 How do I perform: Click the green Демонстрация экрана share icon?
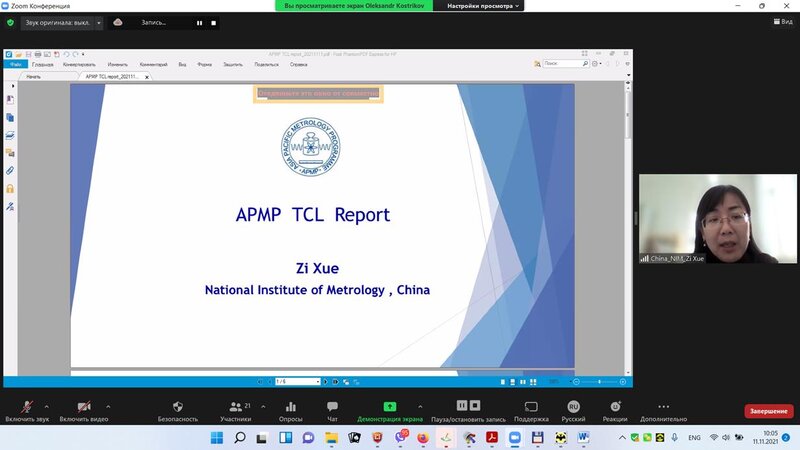390,408
